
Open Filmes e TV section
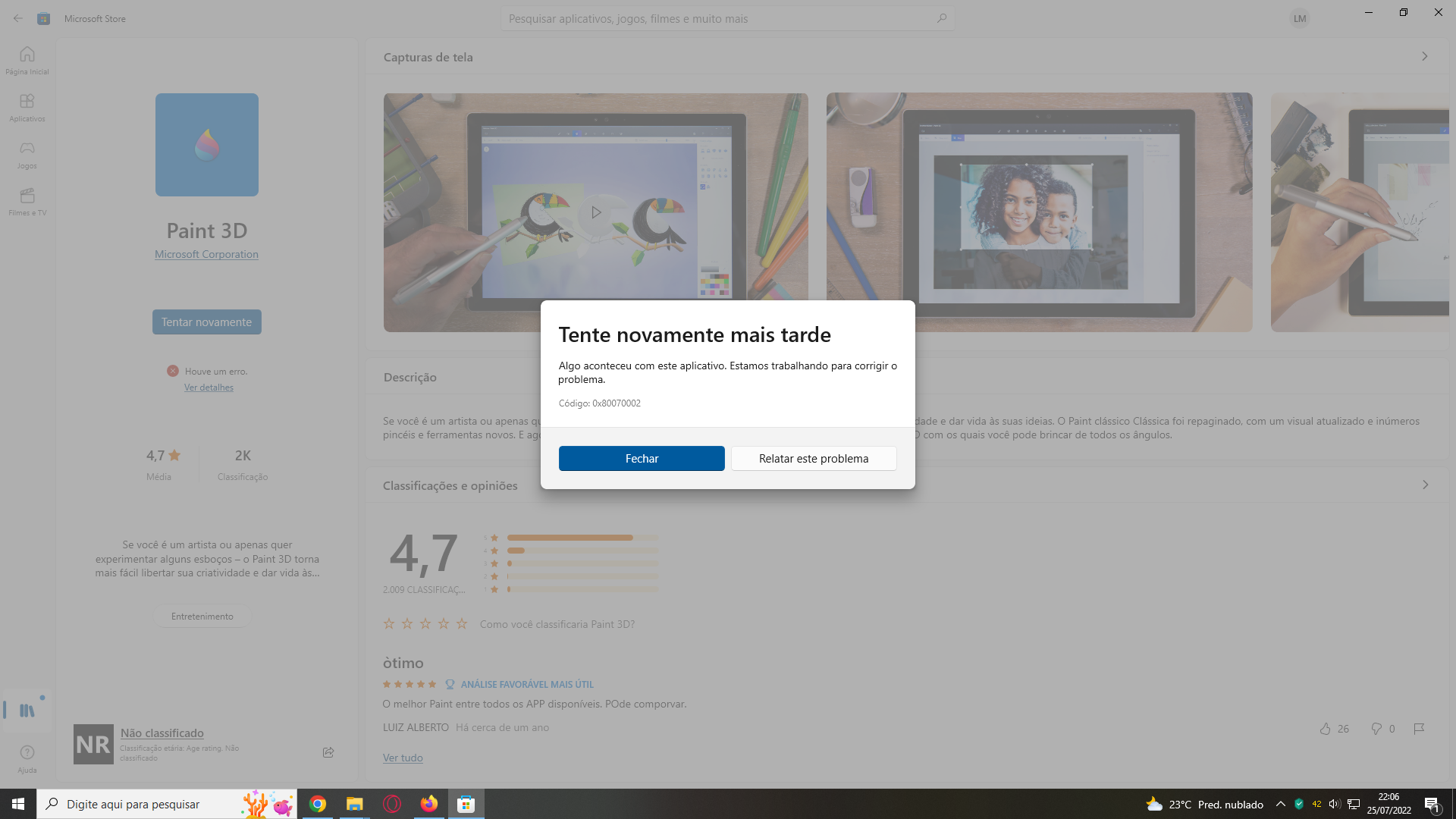(27, 202)
